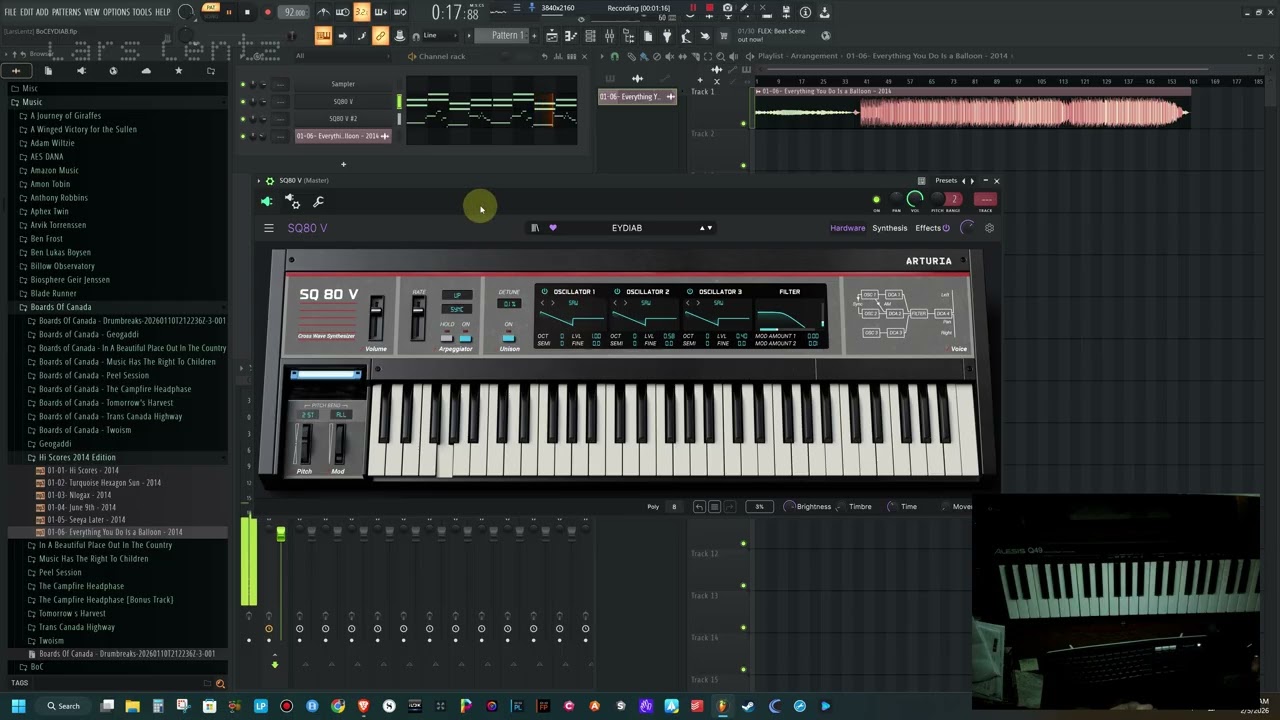This screenshot has width=1280, height=720.
Task: Open the plugin picker plug icon
Action: 667,36
